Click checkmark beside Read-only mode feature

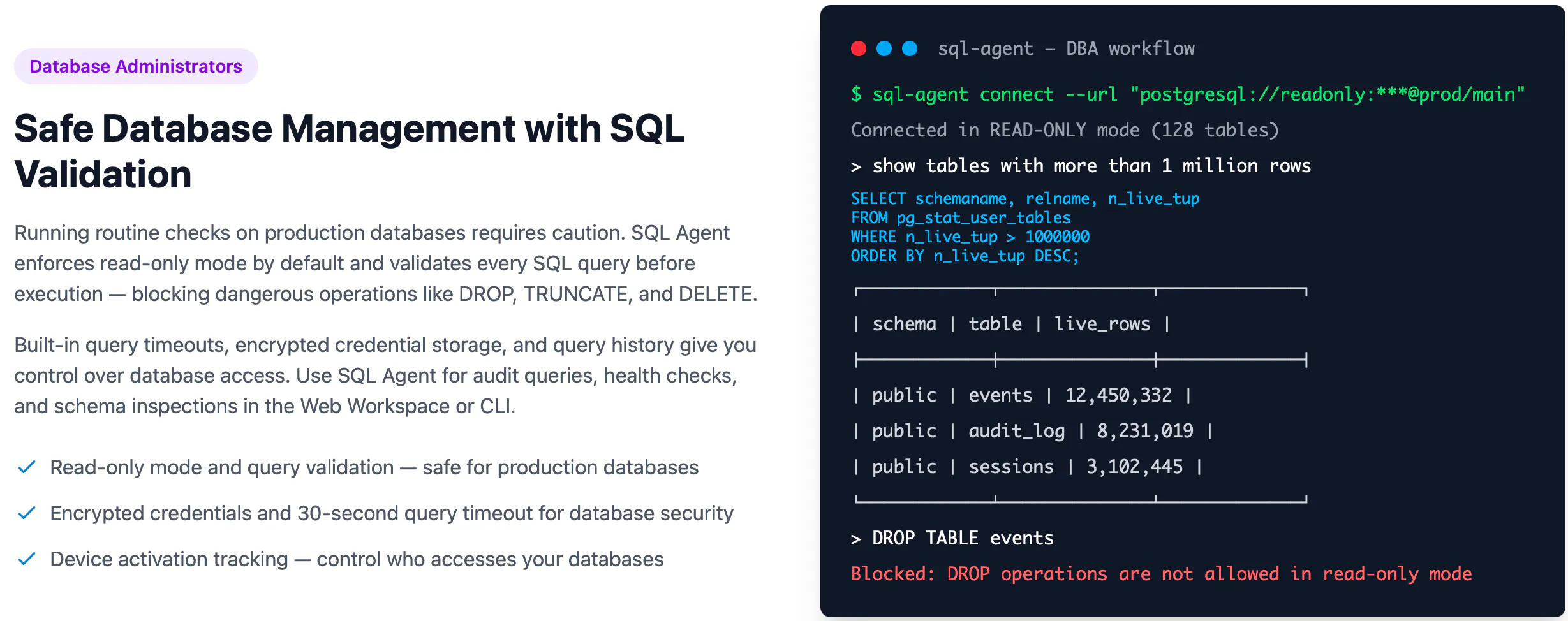[x=27, y=467]
